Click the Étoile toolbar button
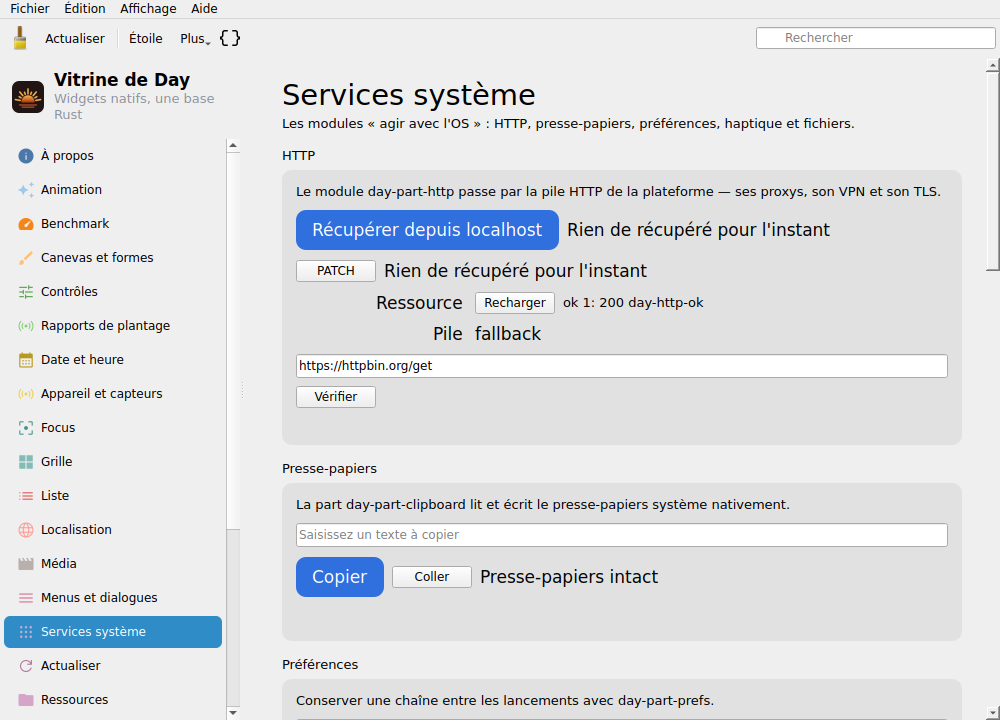Screen dimensions: 1000x720 click(x=145, y=38)
